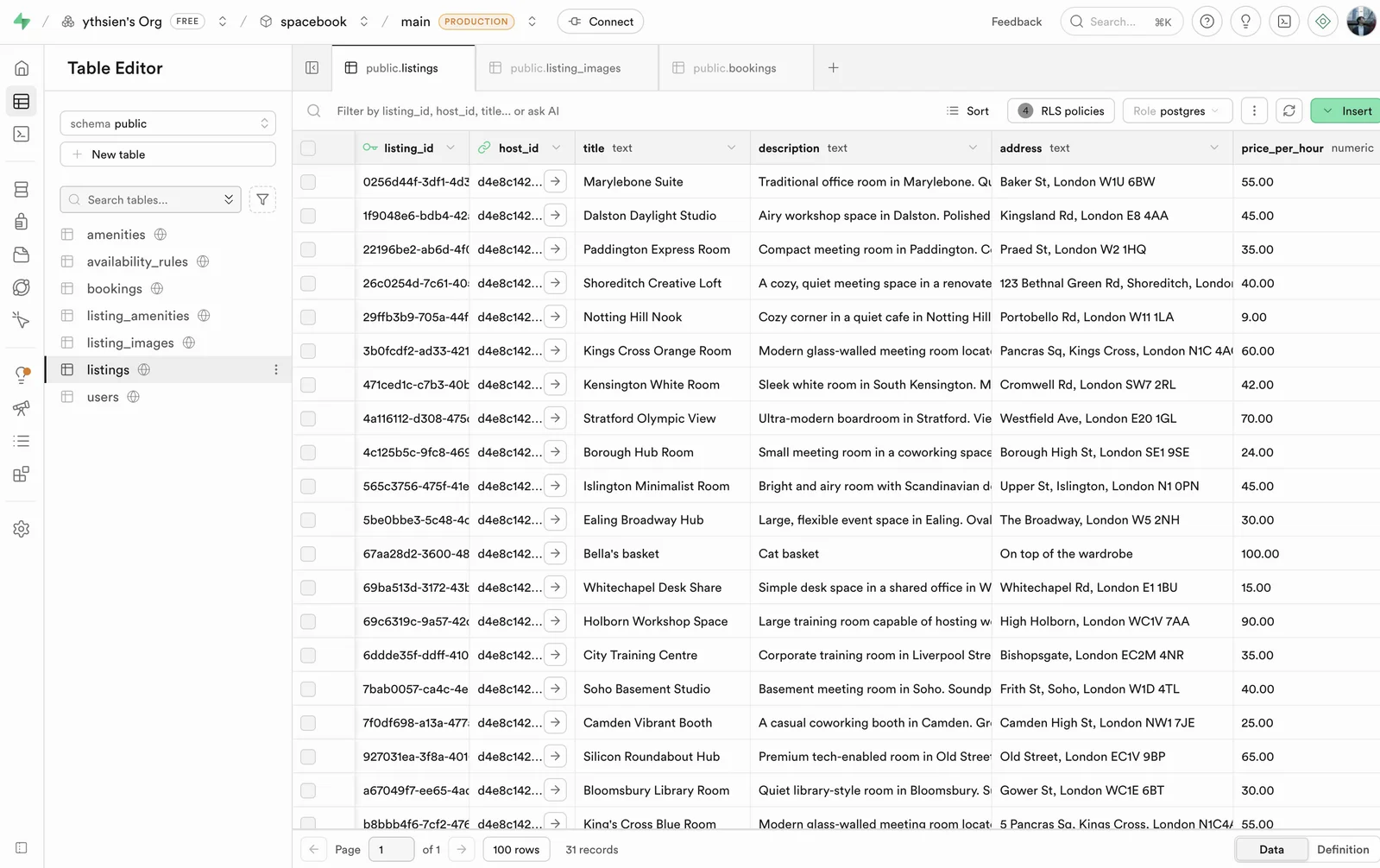Check the Marylebone Suite row

pos(308,182)
